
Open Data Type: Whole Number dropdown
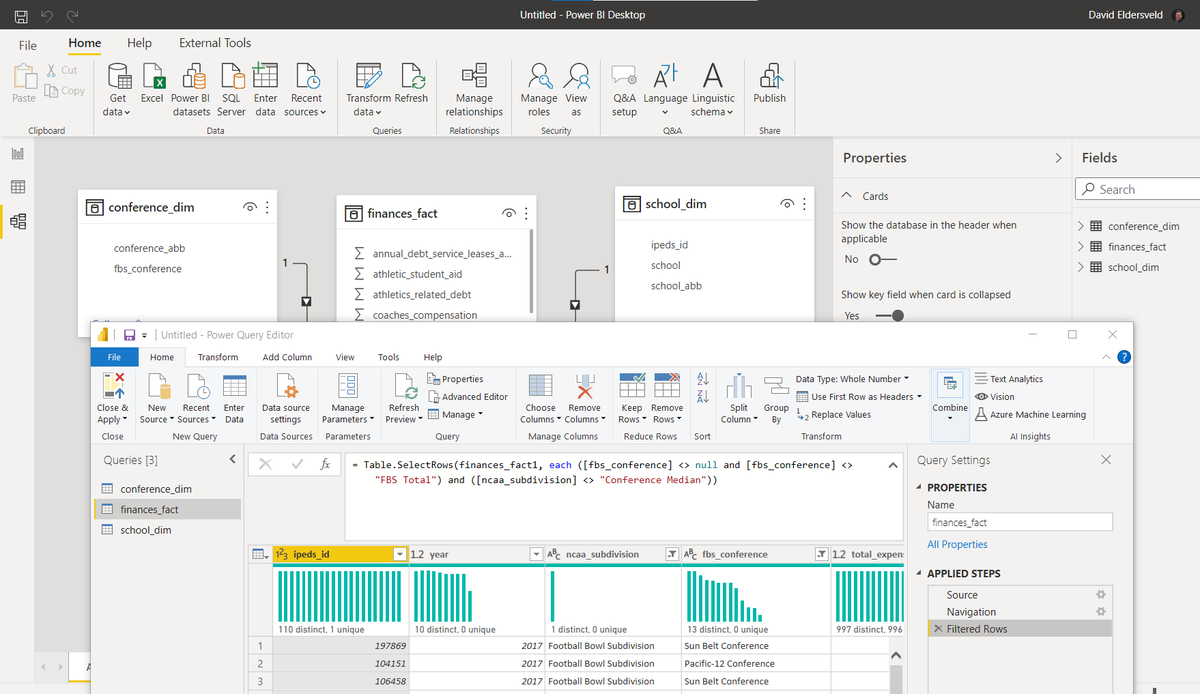852,379
